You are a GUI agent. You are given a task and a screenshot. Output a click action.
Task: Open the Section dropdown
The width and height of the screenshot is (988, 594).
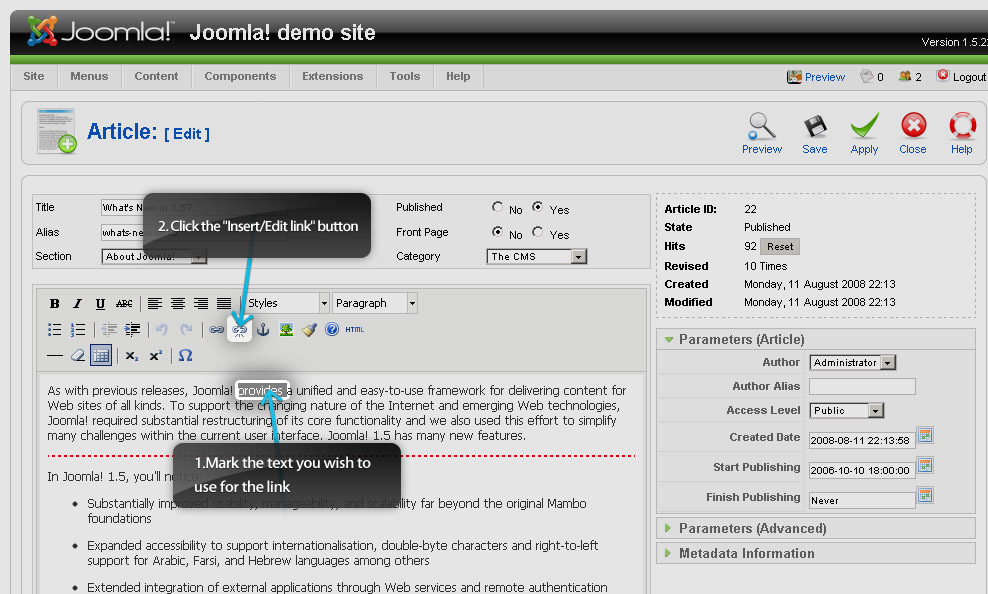154,256
